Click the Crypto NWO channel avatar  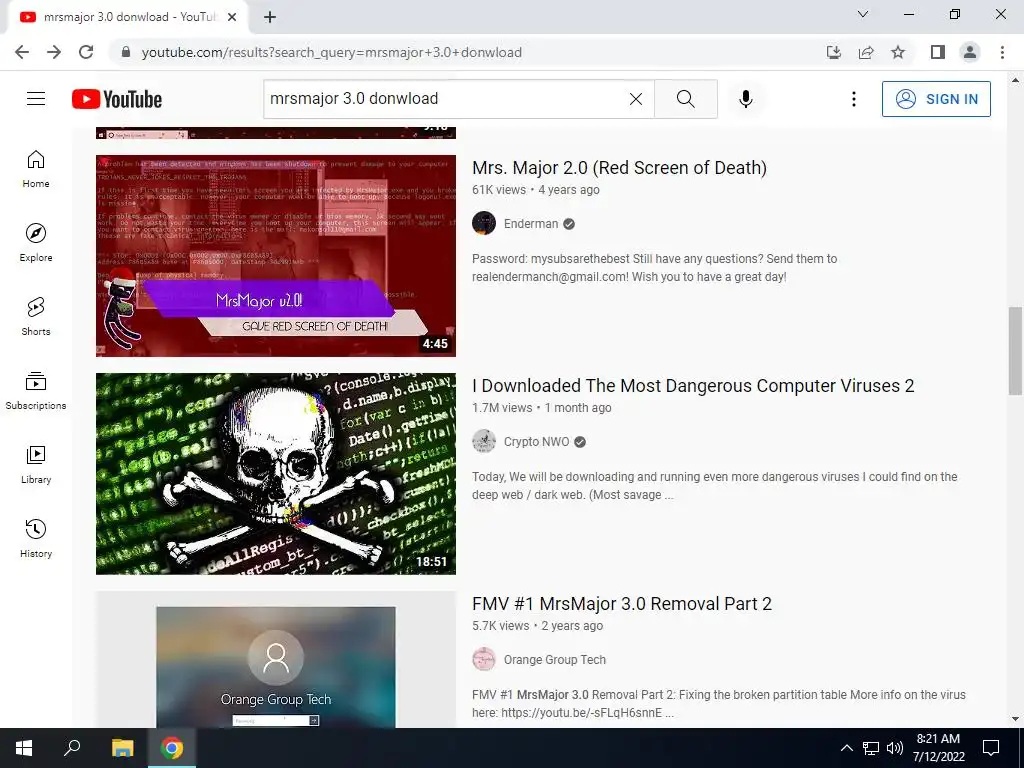point(484,441)
